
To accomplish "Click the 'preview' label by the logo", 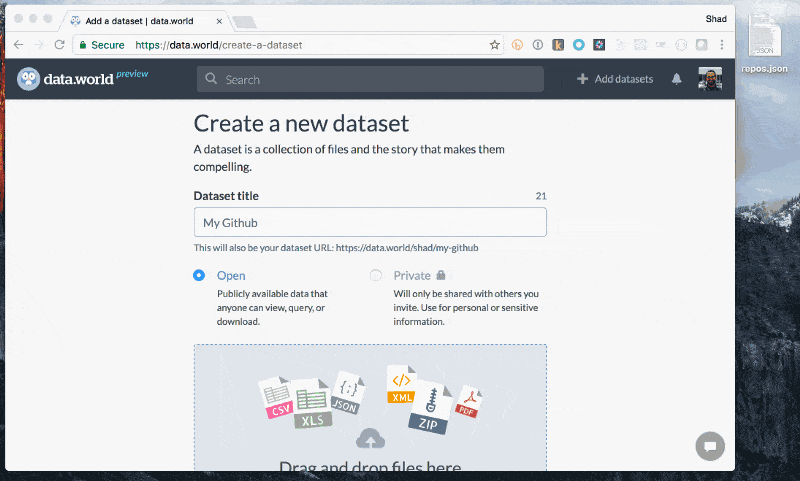I will click(132, 74).
